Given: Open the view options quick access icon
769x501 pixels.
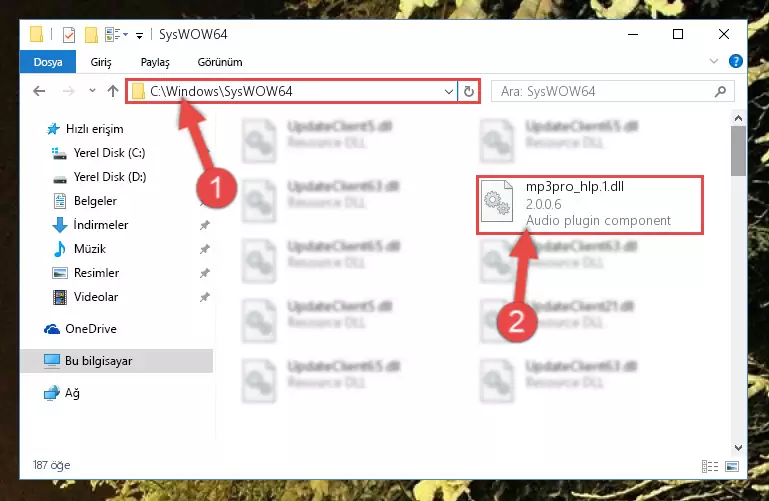Looking at the screenshot, I should [x=116, y=35].
